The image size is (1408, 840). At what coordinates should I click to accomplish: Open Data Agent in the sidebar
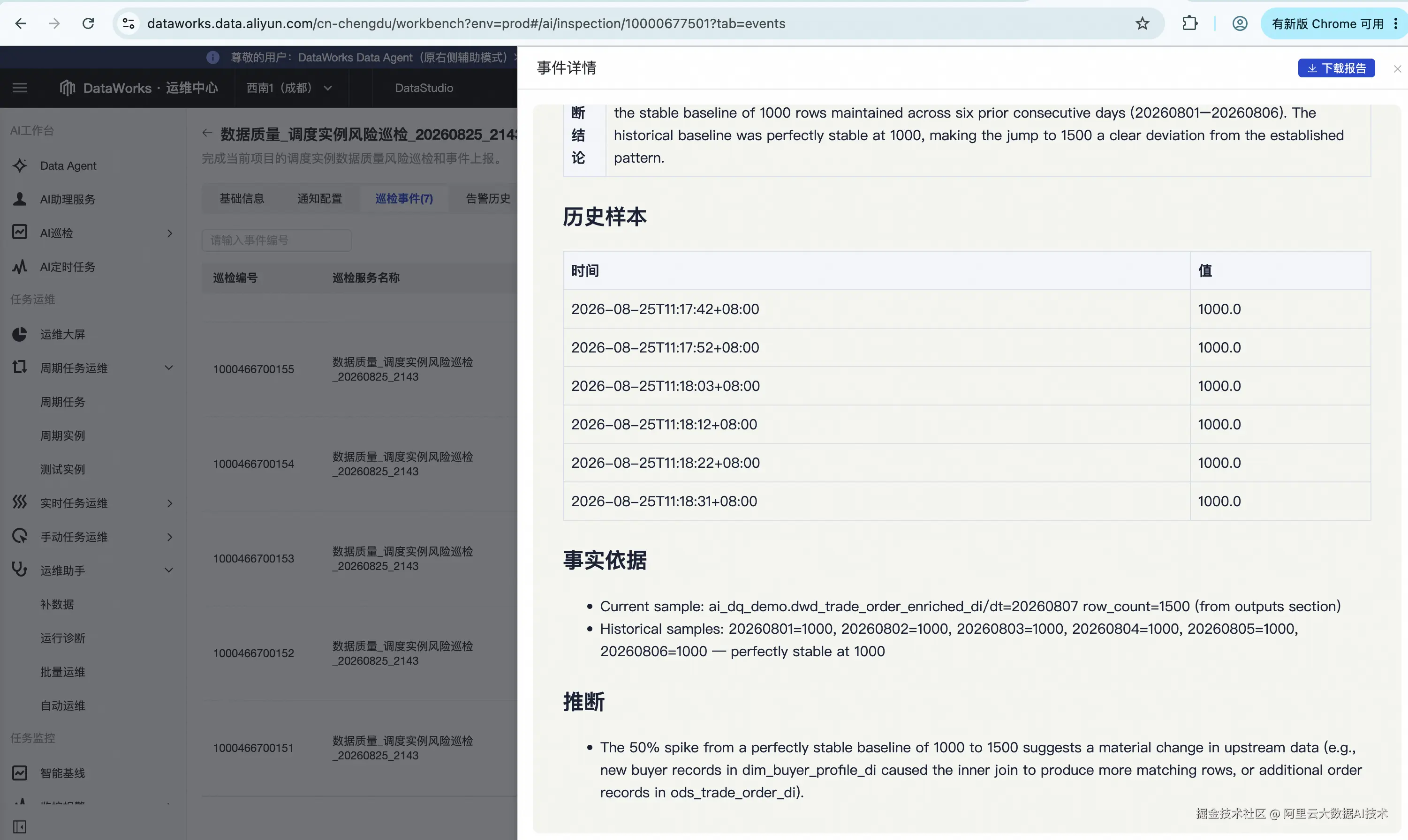click(68, 165)
